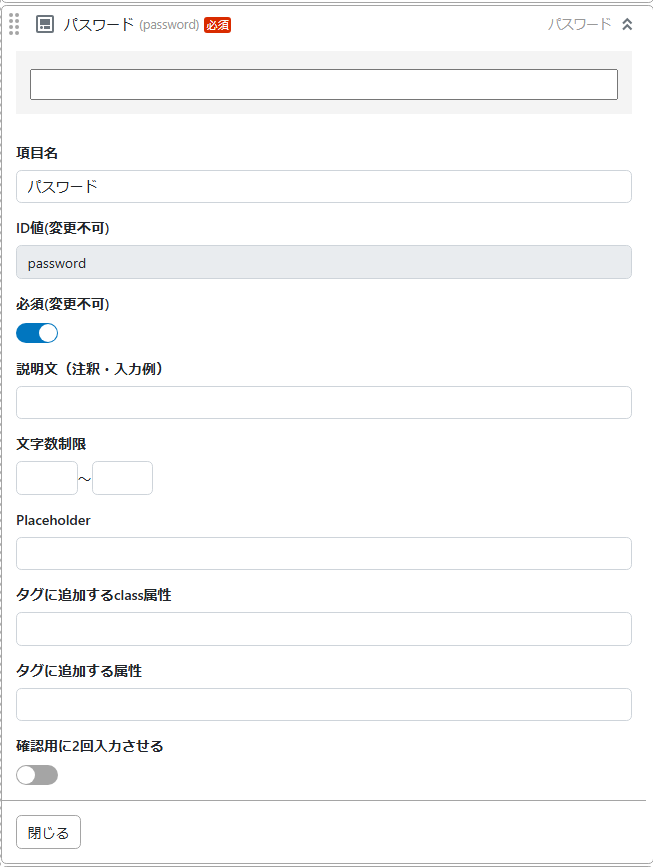The image size is (653, 867).
Task: Collapse the panel with the double chevron
Action: [629, 22]
